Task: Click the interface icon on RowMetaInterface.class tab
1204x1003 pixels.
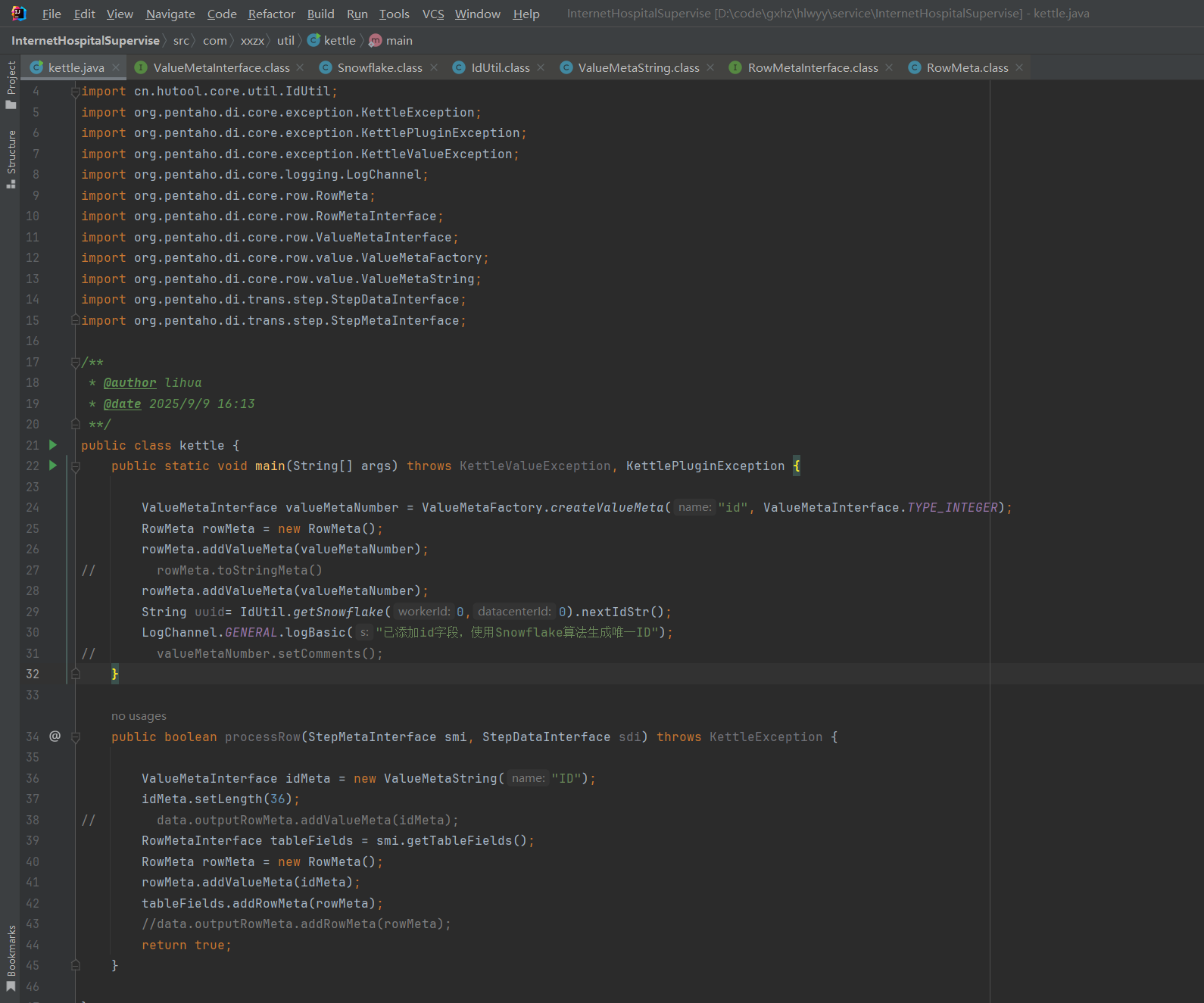Action: (x=735, y=67)
